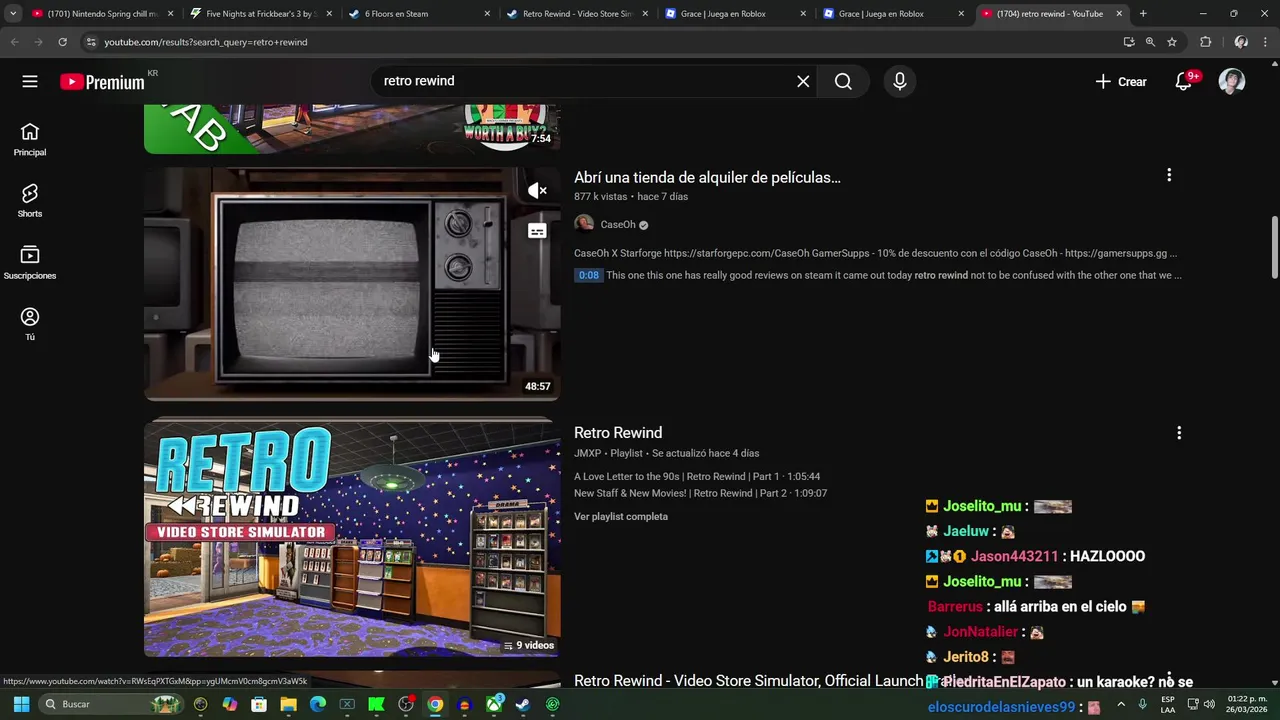Open Copilot from the taskbar
1280x720 pixels.
pos(230,704)
